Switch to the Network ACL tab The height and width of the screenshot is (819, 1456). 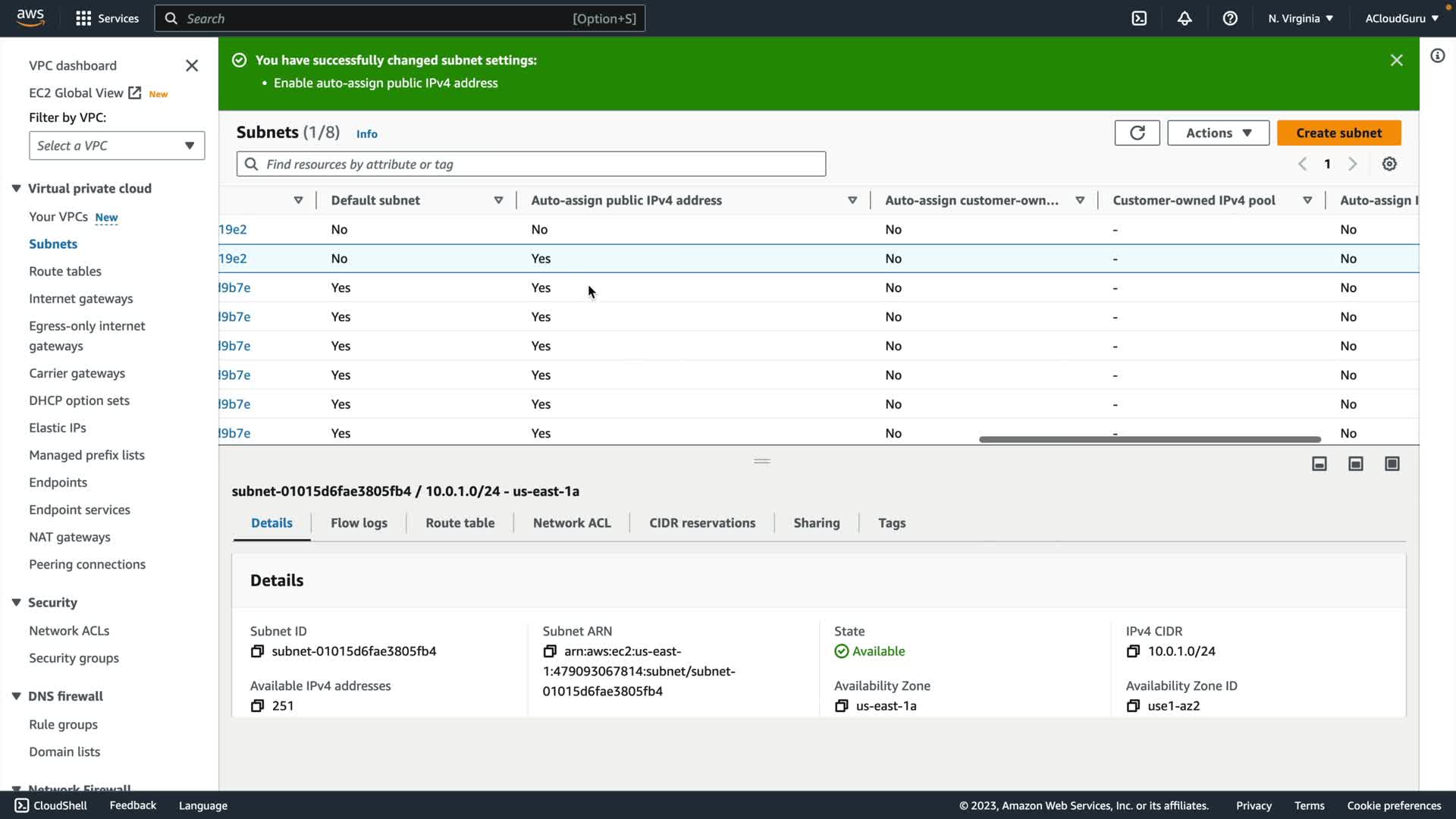pyautogui.click(x=572, y=523)
